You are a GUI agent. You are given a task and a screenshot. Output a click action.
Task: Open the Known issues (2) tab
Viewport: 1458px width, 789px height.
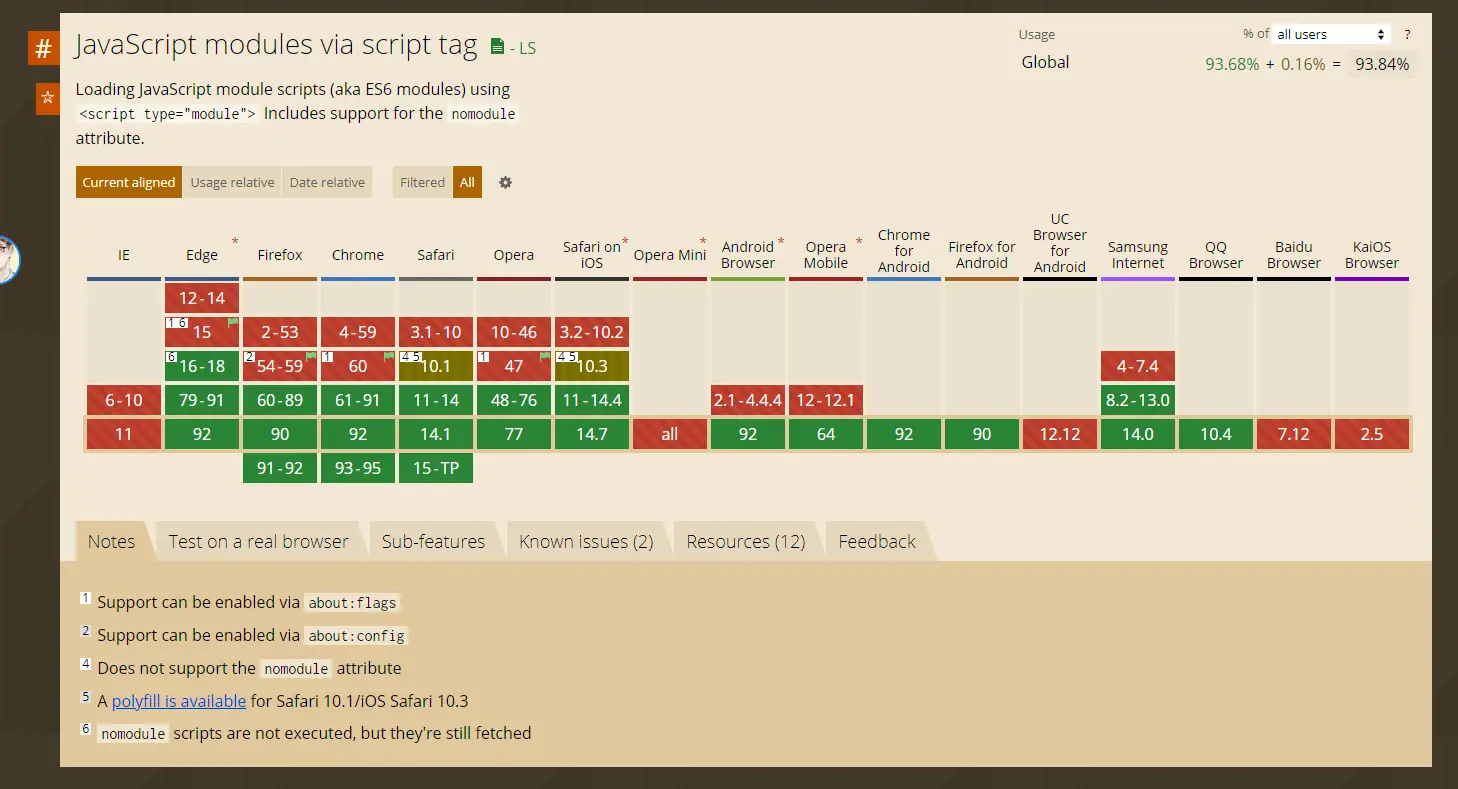(586, 541)
